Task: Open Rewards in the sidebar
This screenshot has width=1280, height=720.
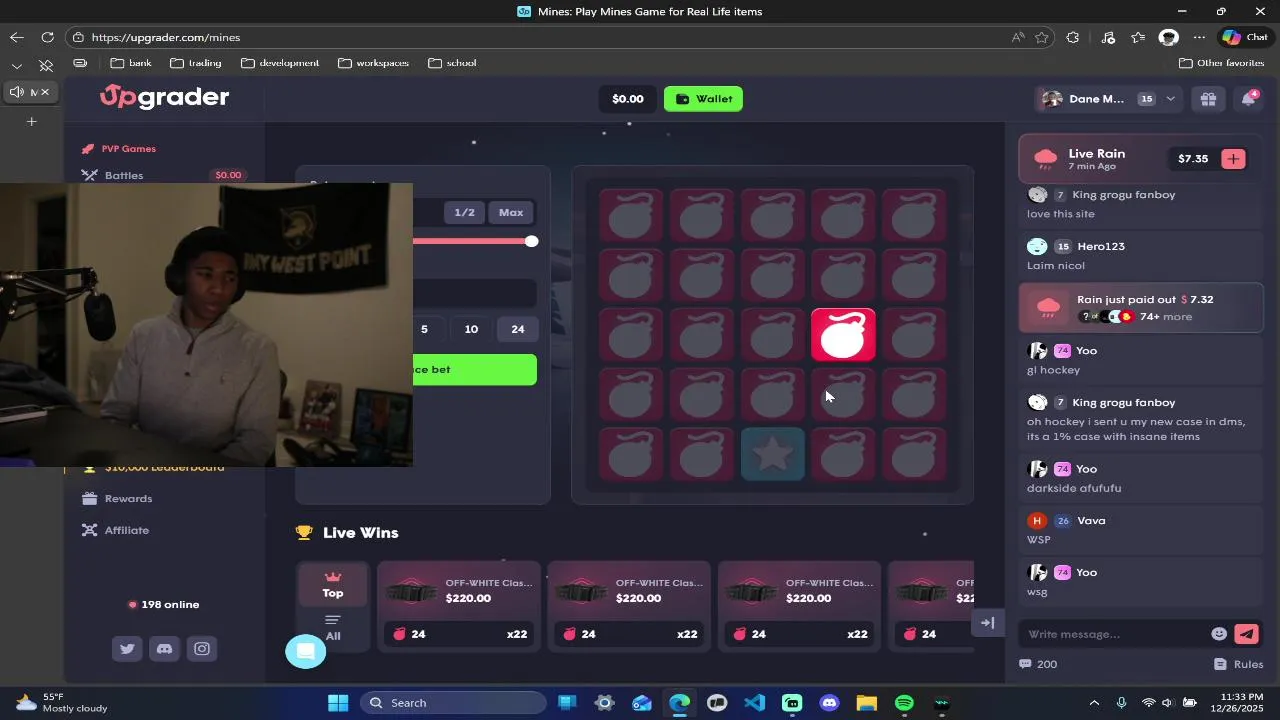Action: coord(128,498)
